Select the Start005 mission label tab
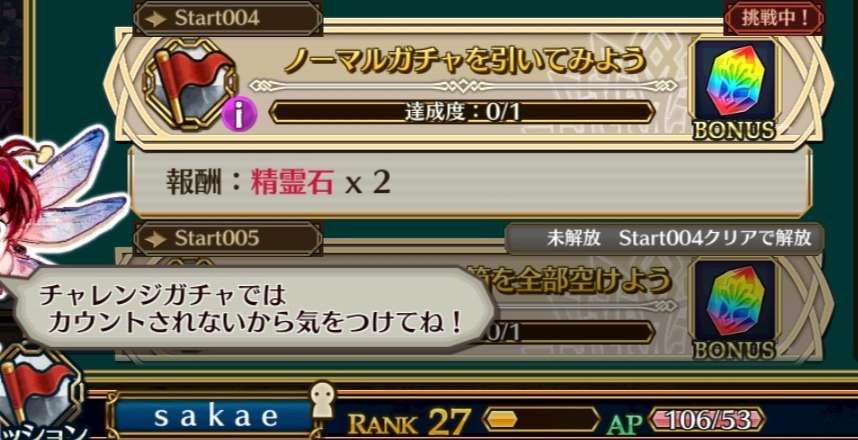This screenshot has width=858, height=440. coord(228,239)
